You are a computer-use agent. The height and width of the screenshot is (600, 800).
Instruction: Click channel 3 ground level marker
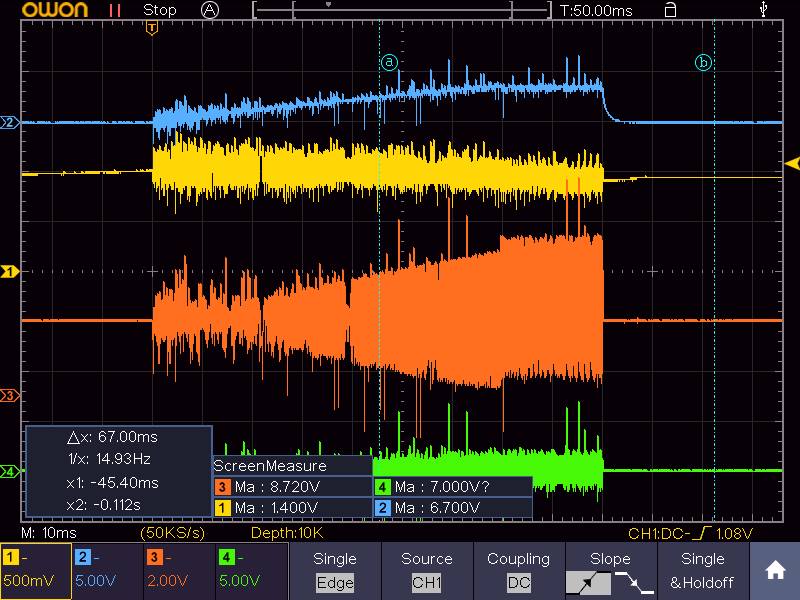coord(10,395)
